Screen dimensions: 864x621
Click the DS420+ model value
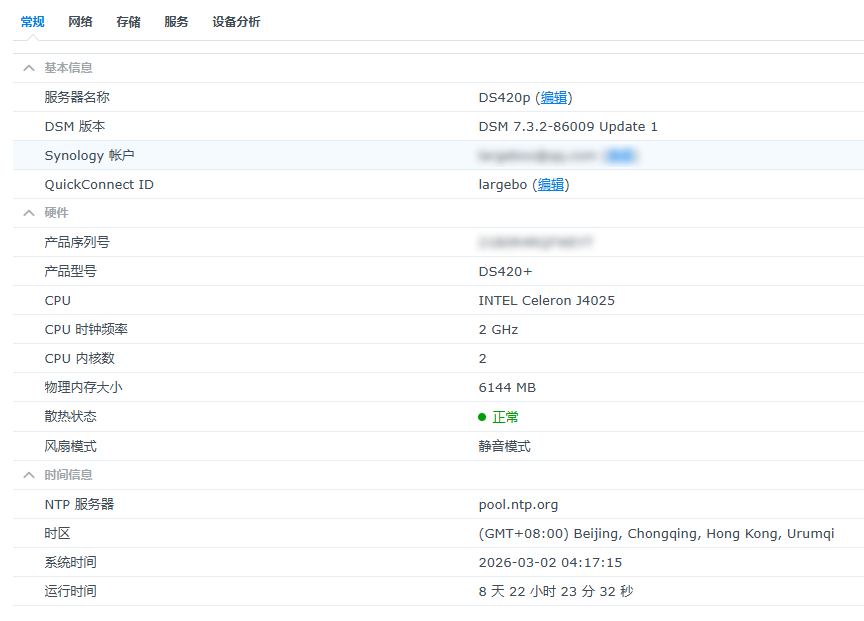(505, 272)
